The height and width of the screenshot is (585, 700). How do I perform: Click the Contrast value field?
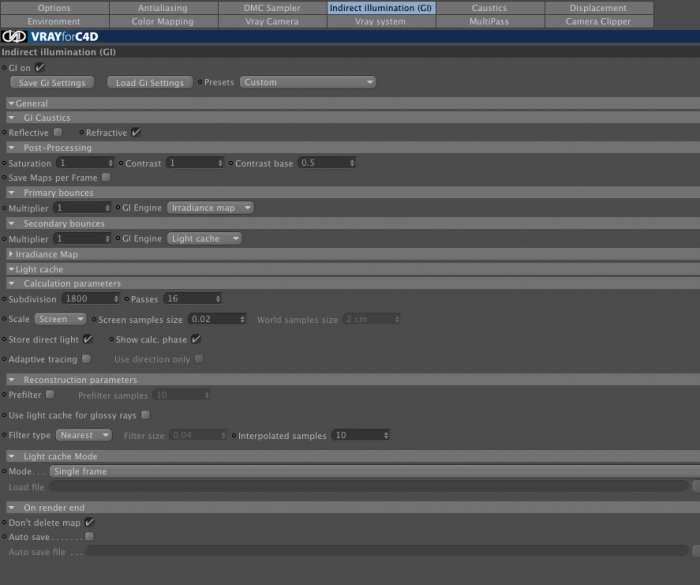(195, 163)
